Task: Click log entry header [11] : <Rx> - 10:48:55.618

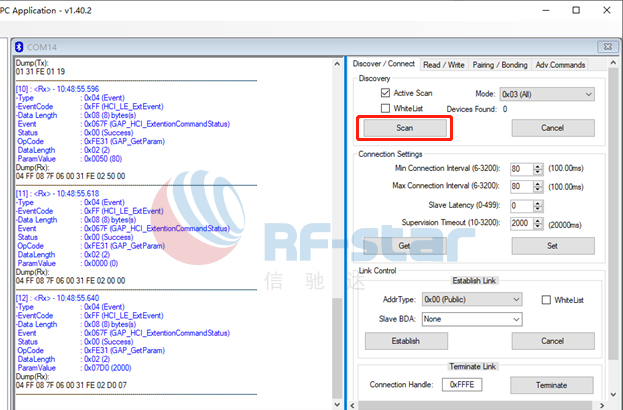Action: (57, 193)
